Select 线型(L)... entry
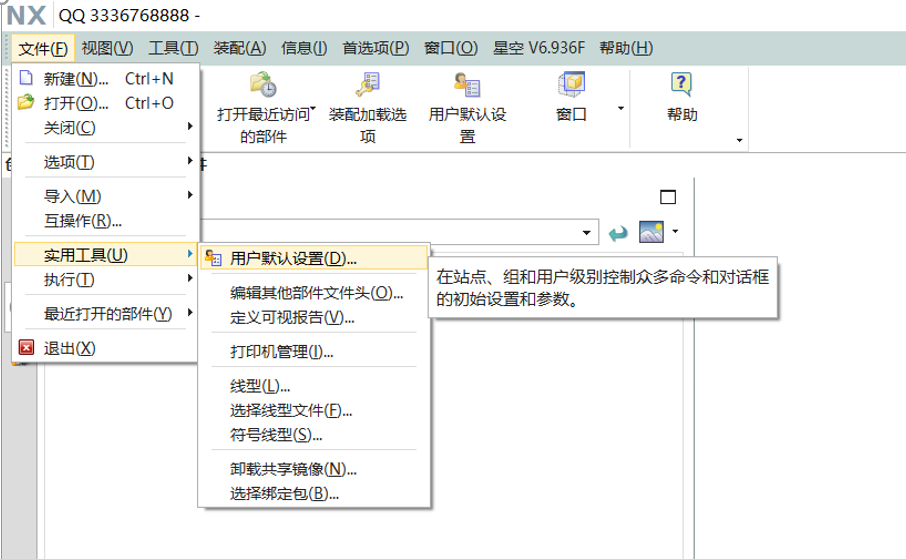This screenshot has height=559, width=906. click(x=314, y=386)
